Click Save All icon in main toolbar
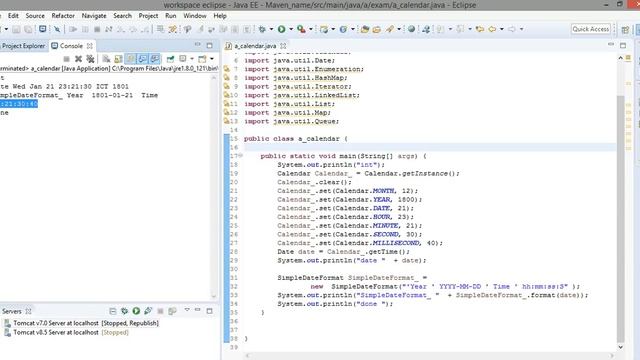 [28, 29]
